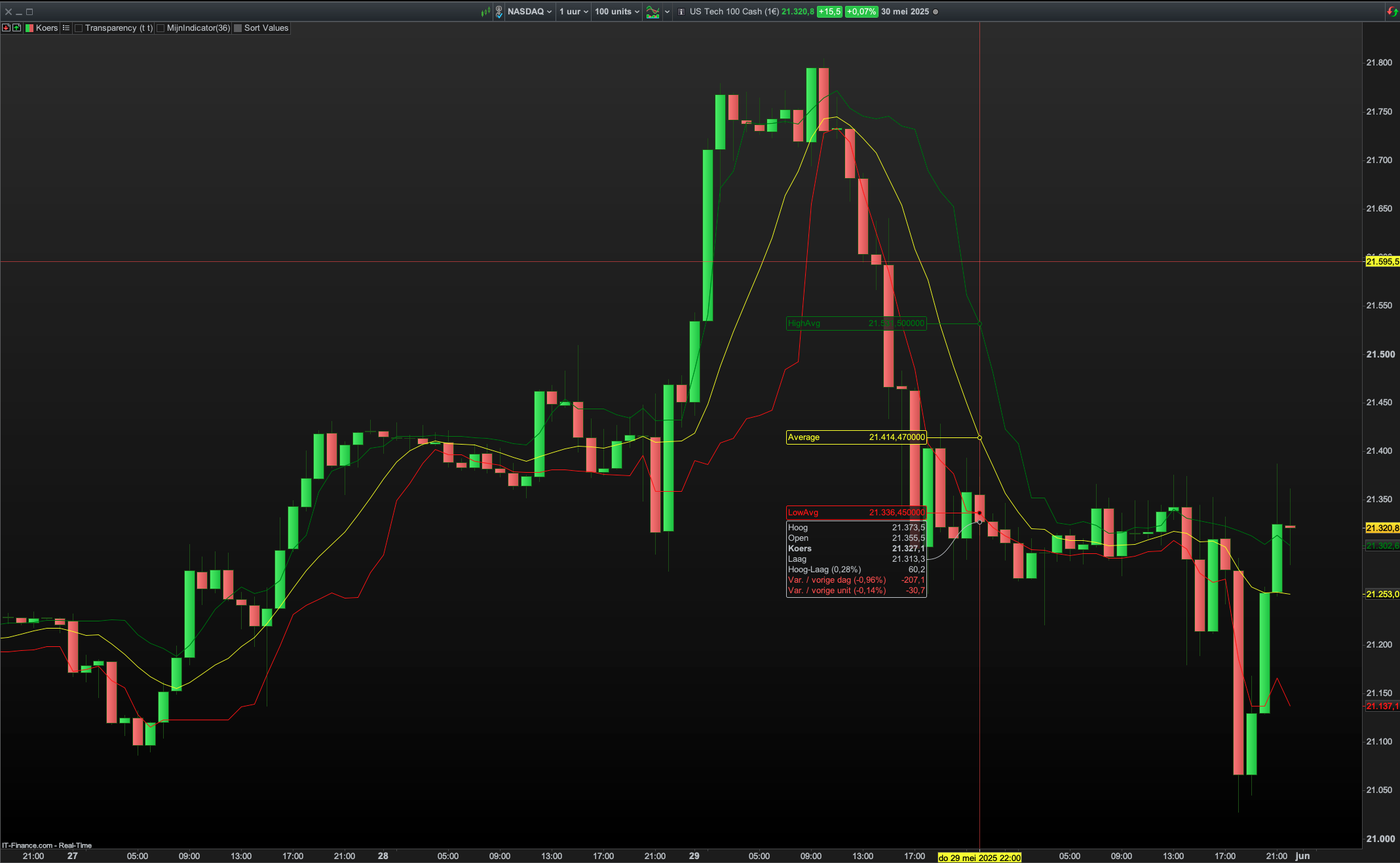This screenshot has height=863, width=1400.
Task: Click the red-green sync arrows icon
Action: click(1392, 12)
